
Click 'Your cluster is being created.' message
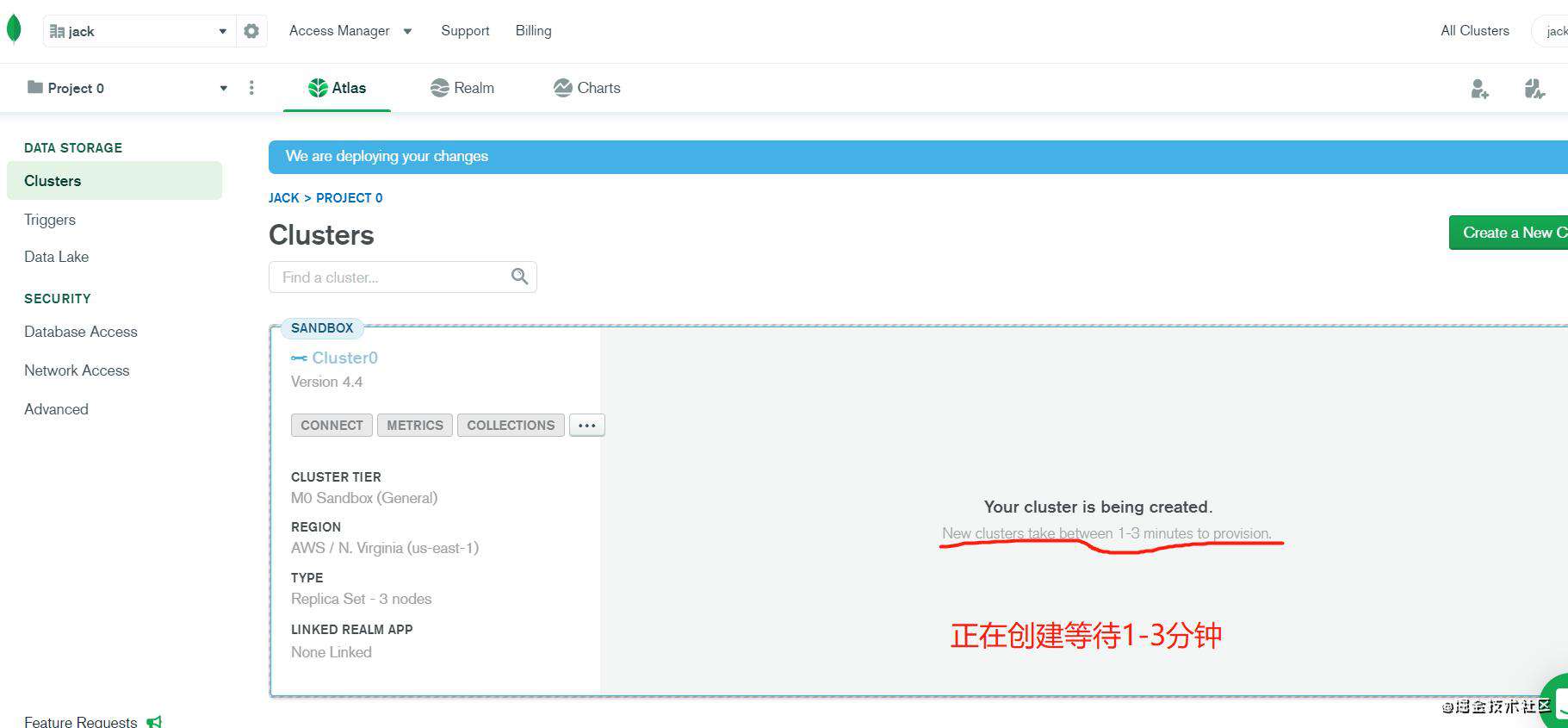coord(1098,507)
